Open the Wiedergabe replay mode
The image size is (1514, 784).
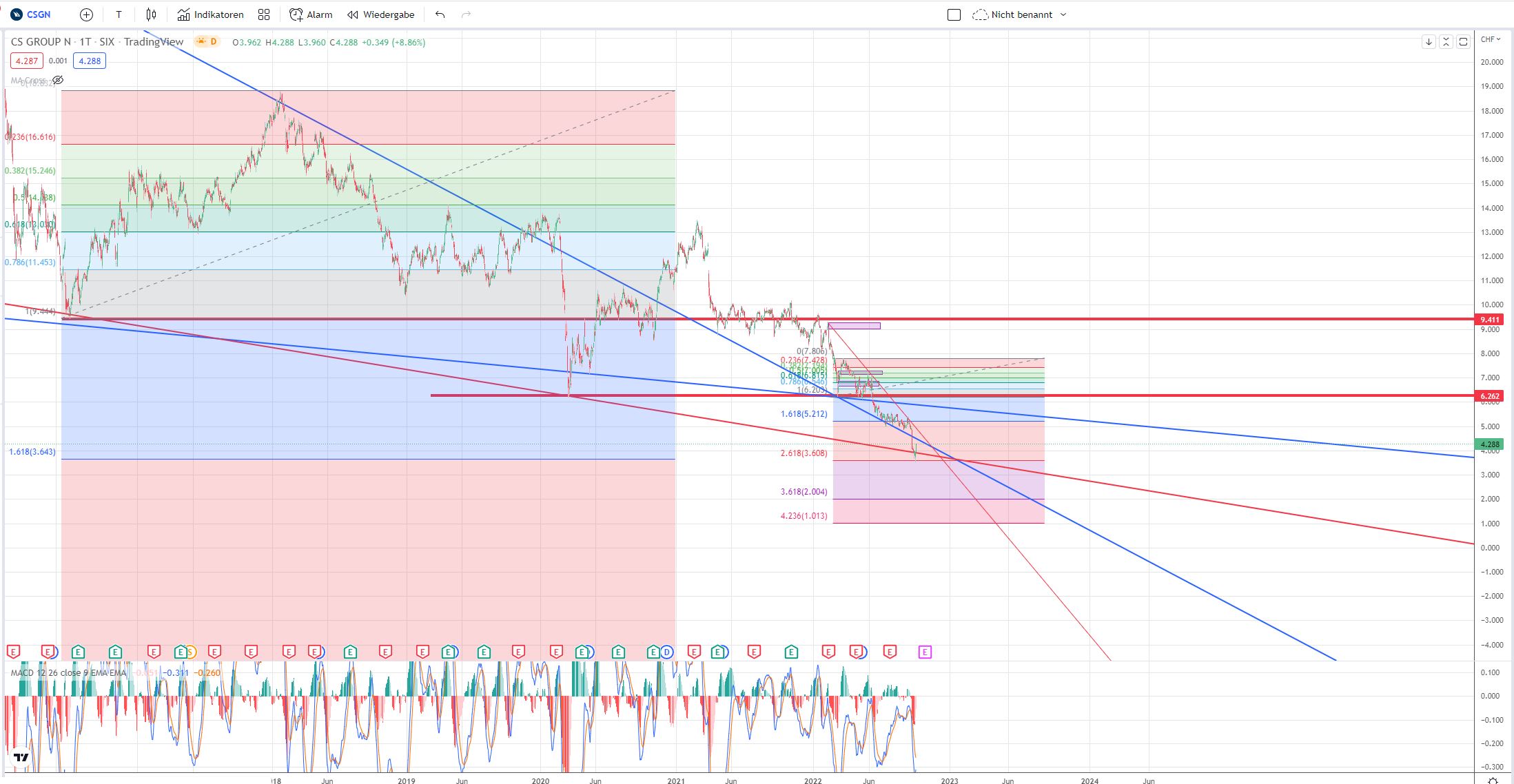(381, 14)
